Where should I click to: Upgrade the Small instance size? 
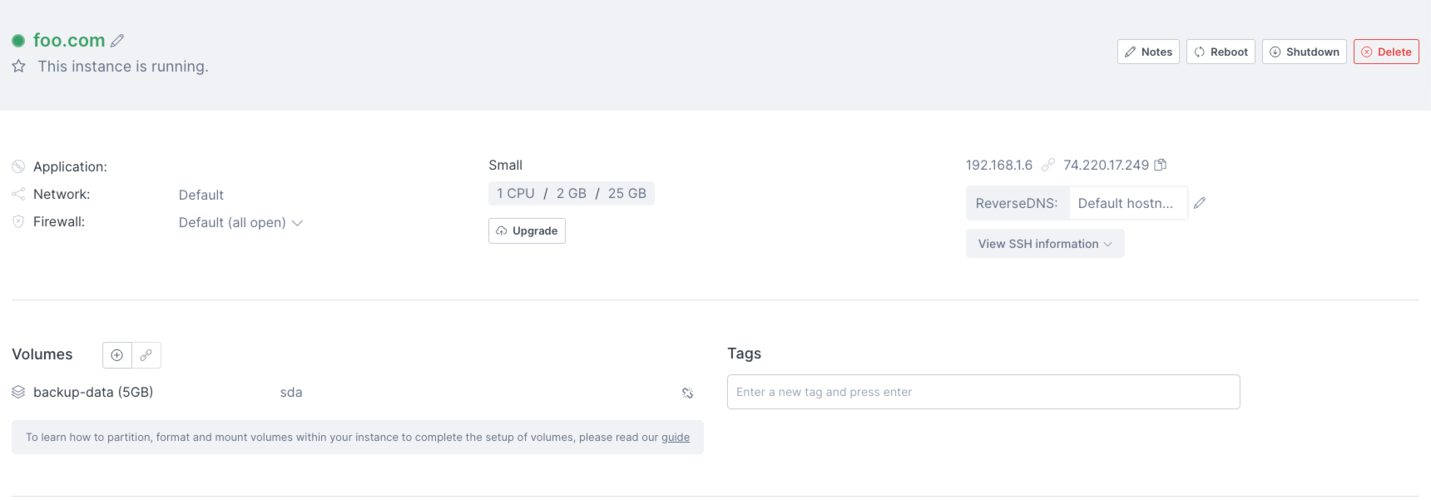tap(527, 231)
